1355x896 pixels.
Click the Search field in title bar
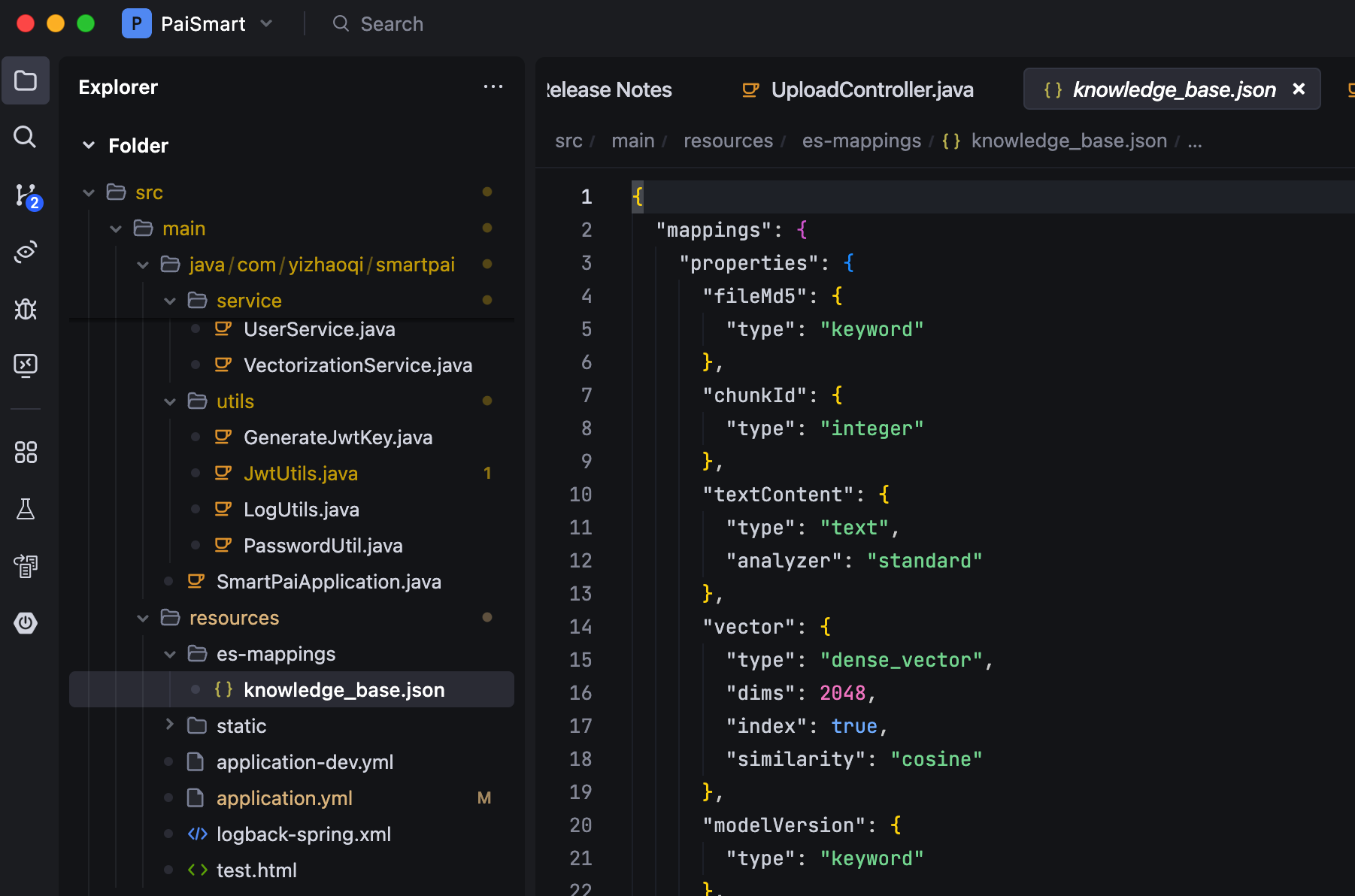pos(391,24)
